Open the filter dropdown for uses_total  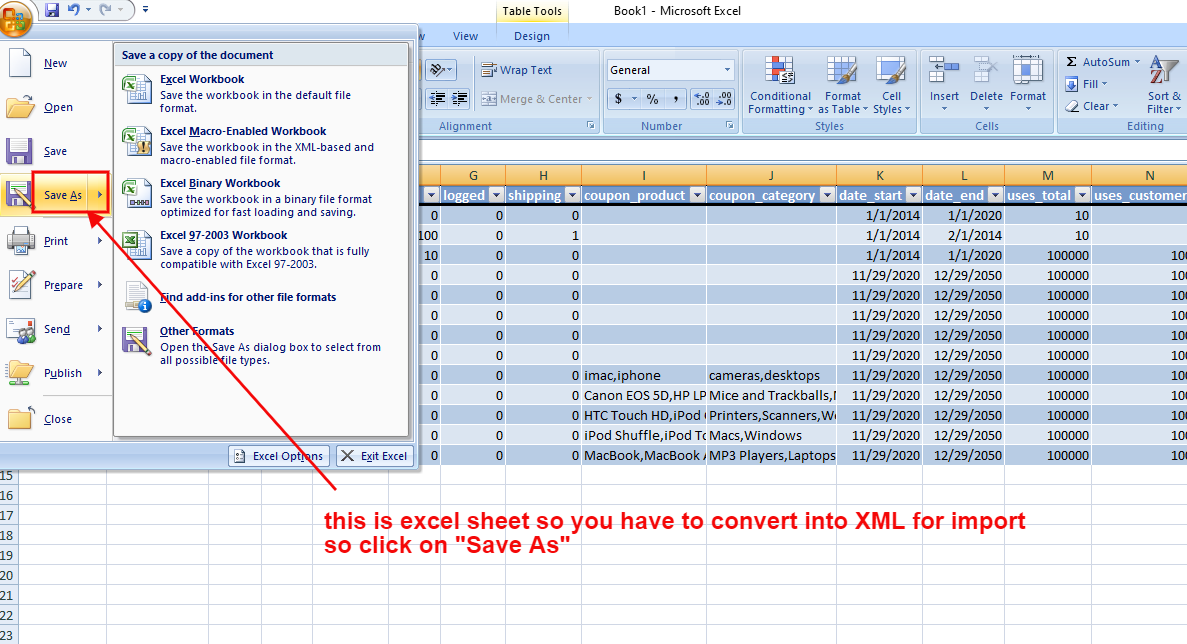(x=1083, y=195)
